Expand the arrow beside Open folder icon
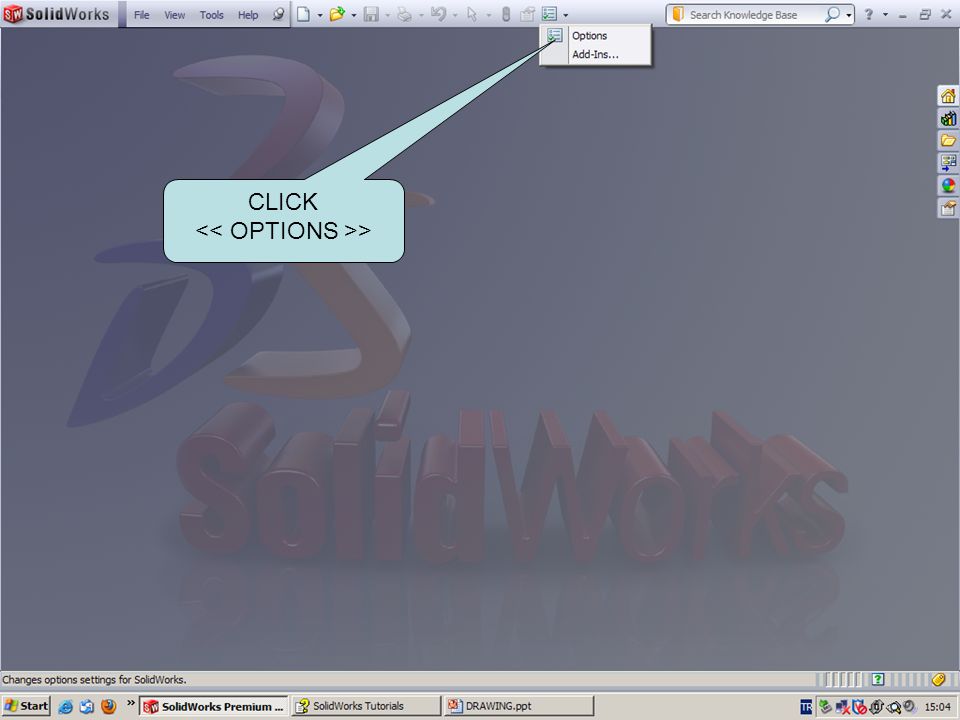 click(354, 15)
